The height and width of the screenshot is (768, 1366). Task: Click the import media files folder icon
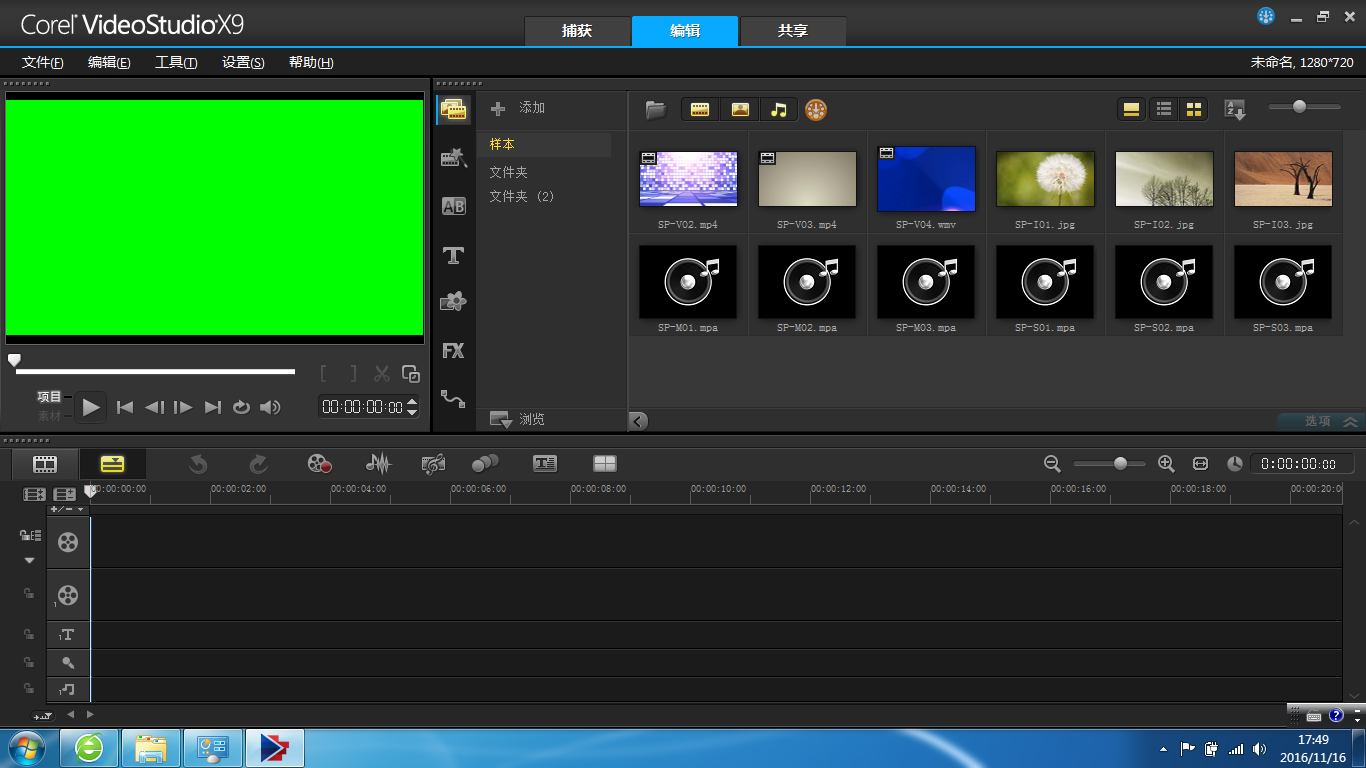[x=656, y=110]
